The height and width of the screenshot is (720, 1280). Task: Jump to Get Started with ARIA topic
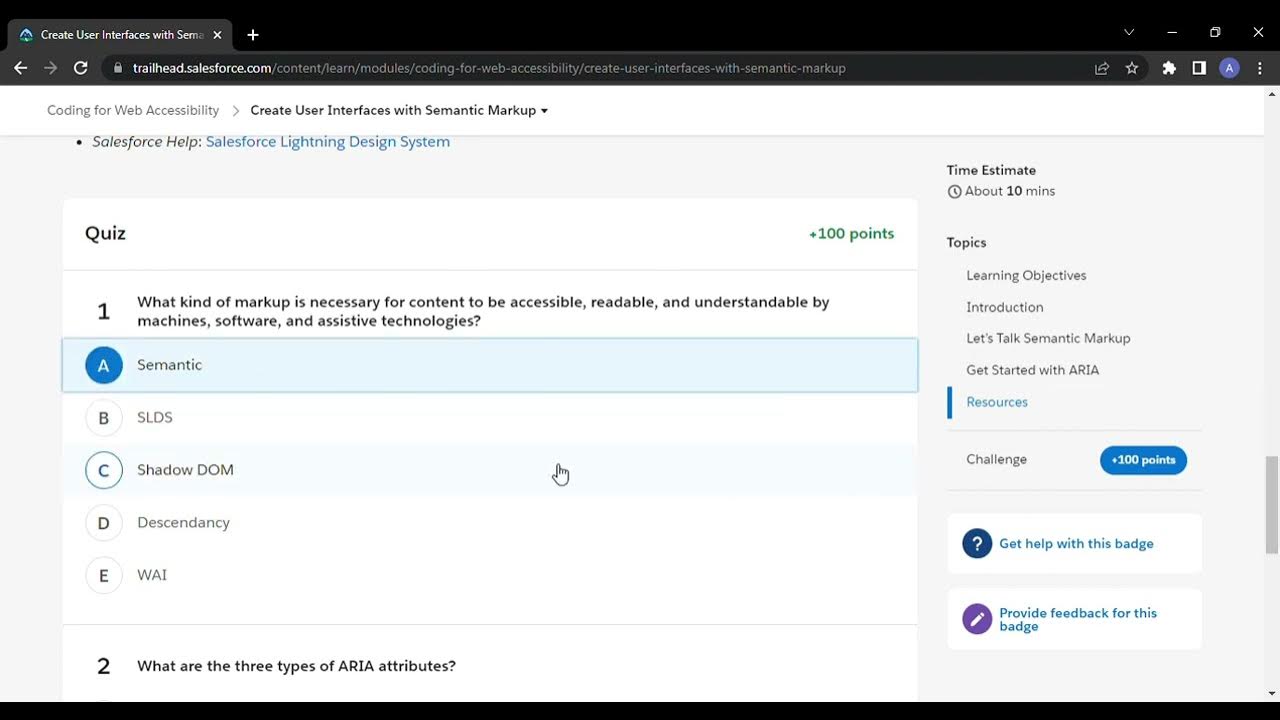point(1032,370)
